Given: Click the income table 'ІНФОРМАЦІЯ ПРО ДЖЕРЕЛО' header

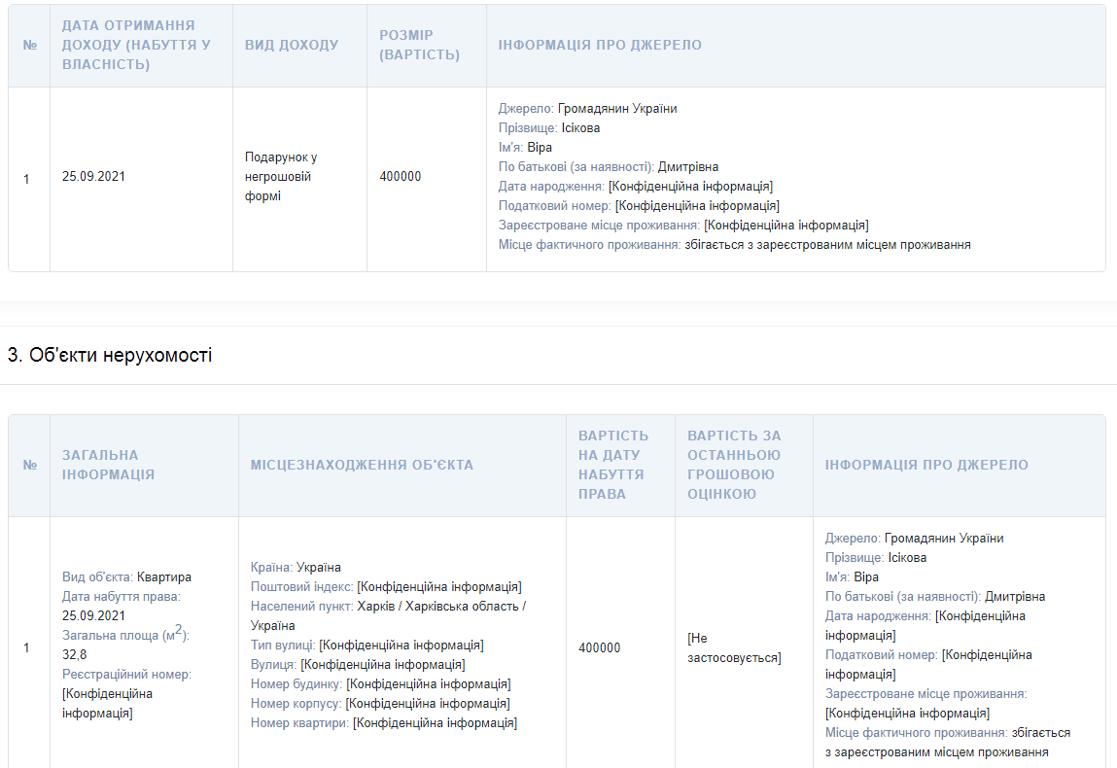Looking at the screenshot, I should pos(600,45).
